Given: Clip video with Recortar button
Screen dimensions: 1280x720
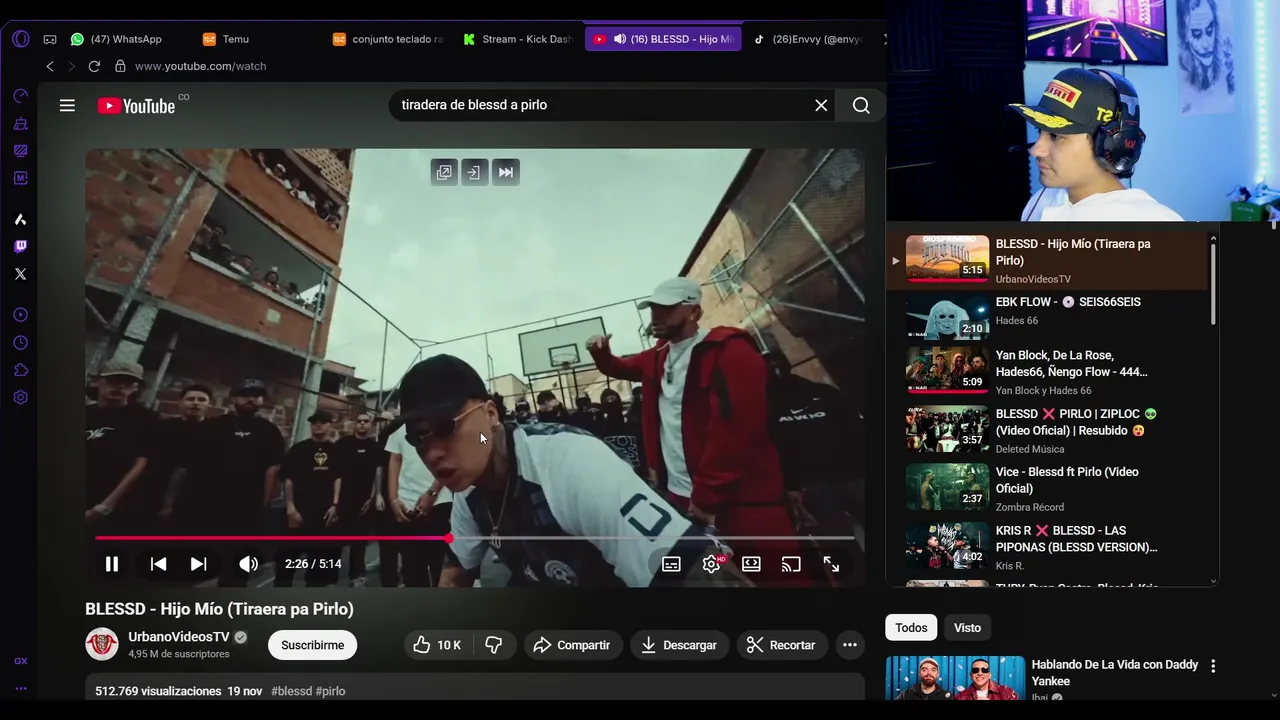Looking at the screenshot, I should pos(781,645).
